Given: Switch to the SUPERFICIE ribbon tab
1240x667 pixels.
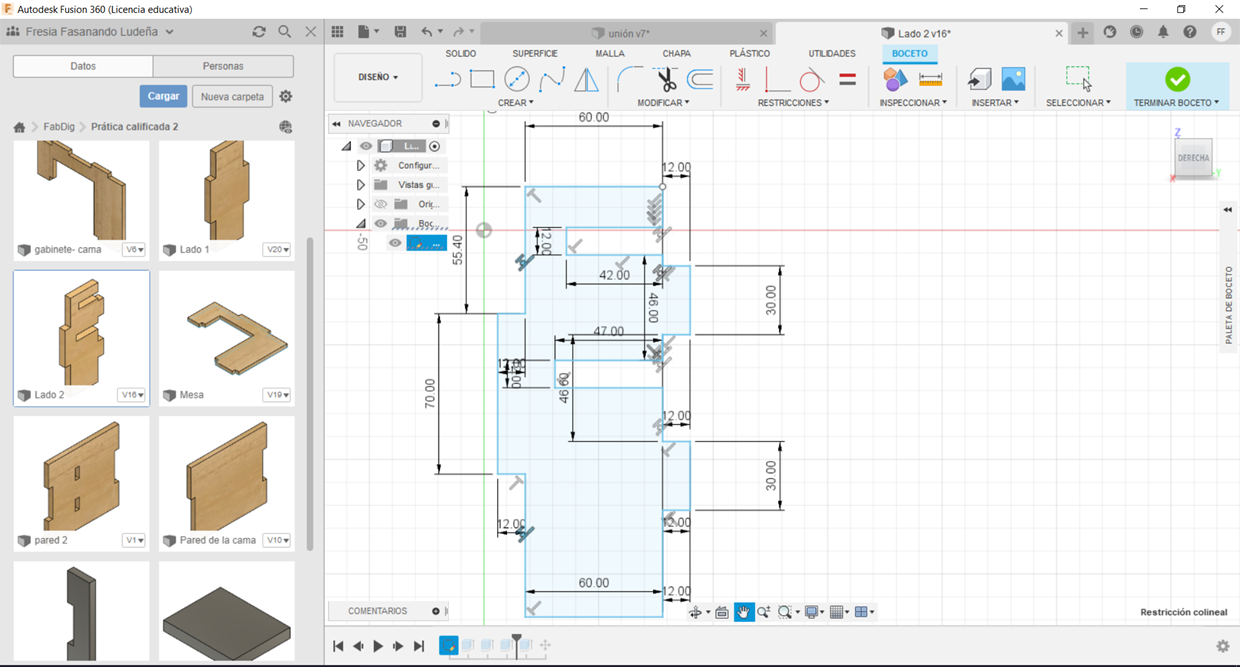Looking at the screenshot, I should coord(535,53).
